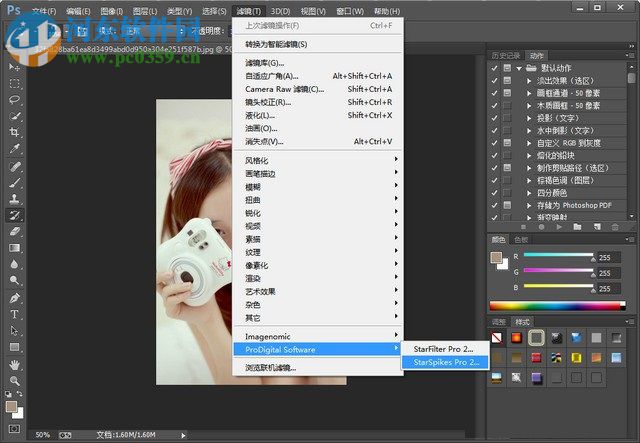
Task: Delete action trash icon
Action: (x=615, y=227)
